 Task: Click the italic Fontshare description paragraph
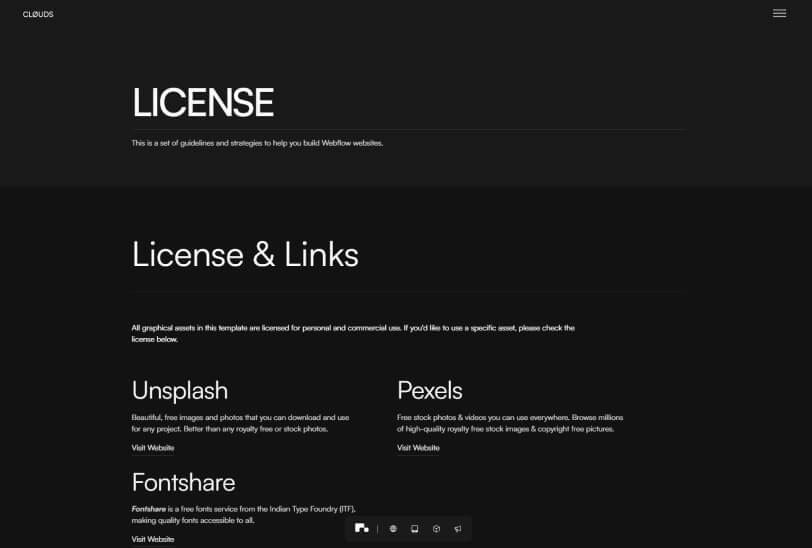(x=243, y=515)
